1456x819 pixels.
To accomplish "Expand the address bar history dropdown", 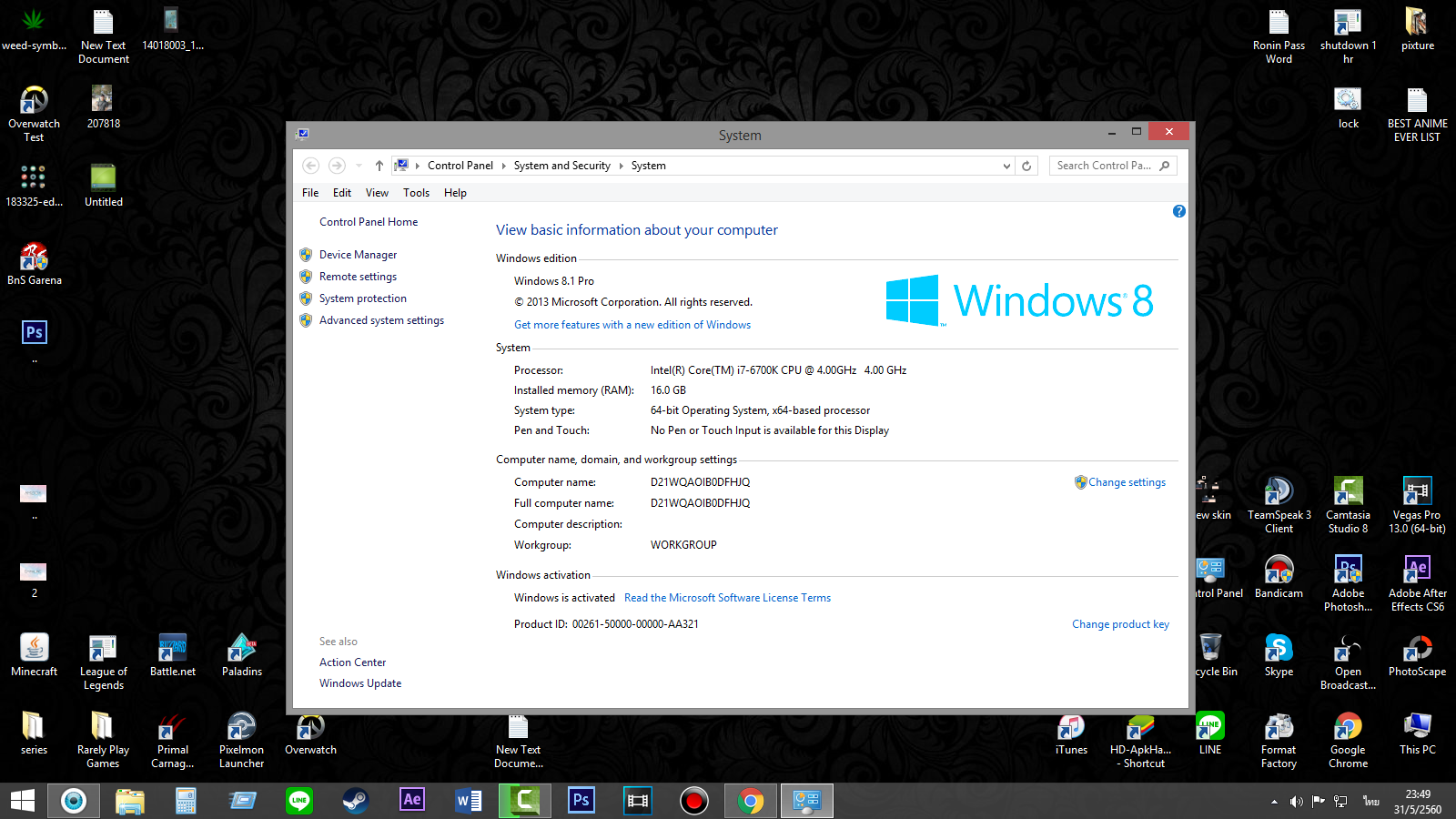I will click(1006, 166).
